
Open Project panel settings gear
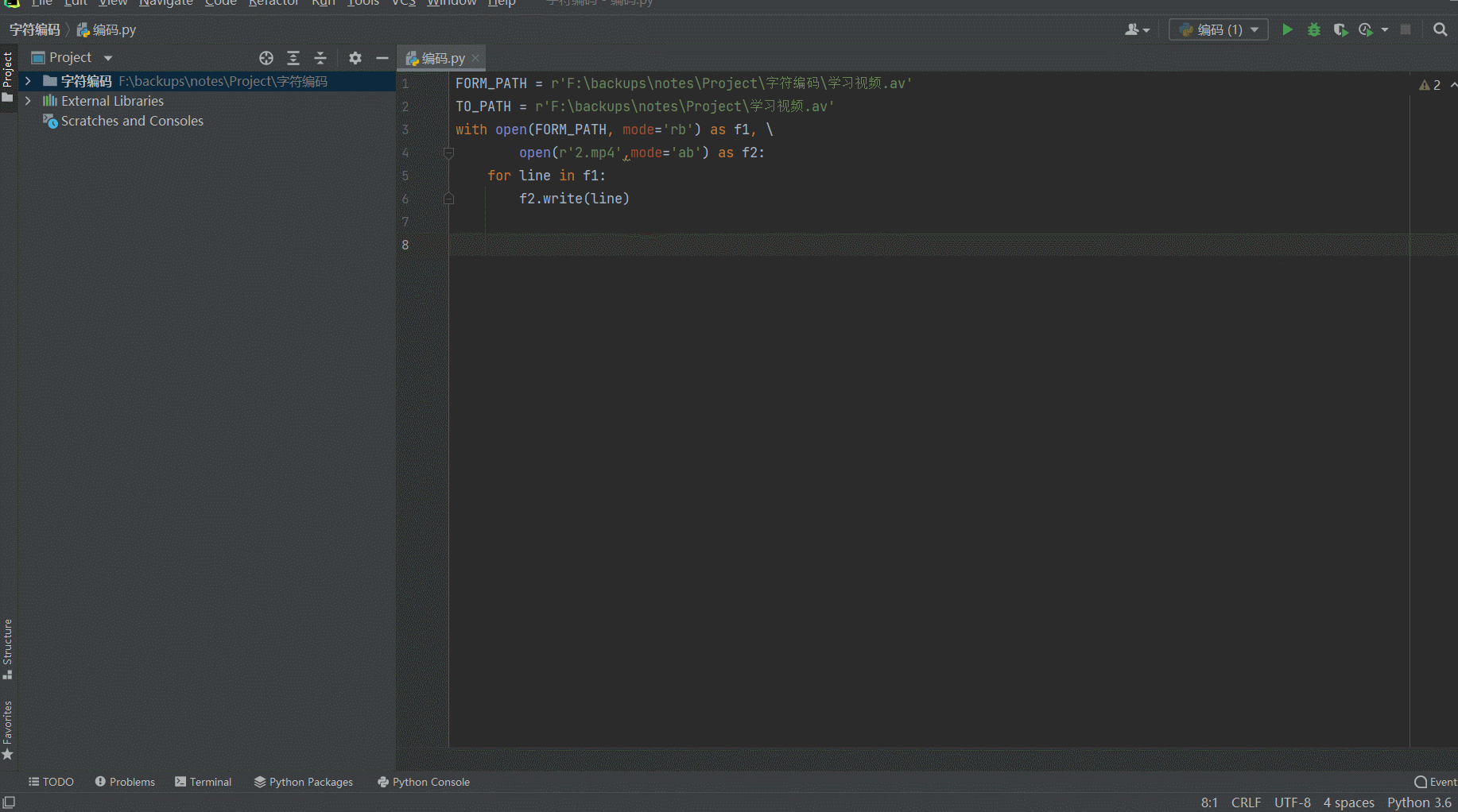click(355, 58)
